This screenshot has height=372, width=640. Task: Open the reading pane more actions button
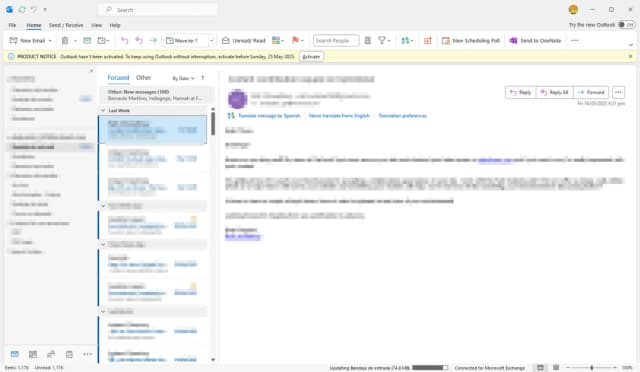tap(618, 93)
